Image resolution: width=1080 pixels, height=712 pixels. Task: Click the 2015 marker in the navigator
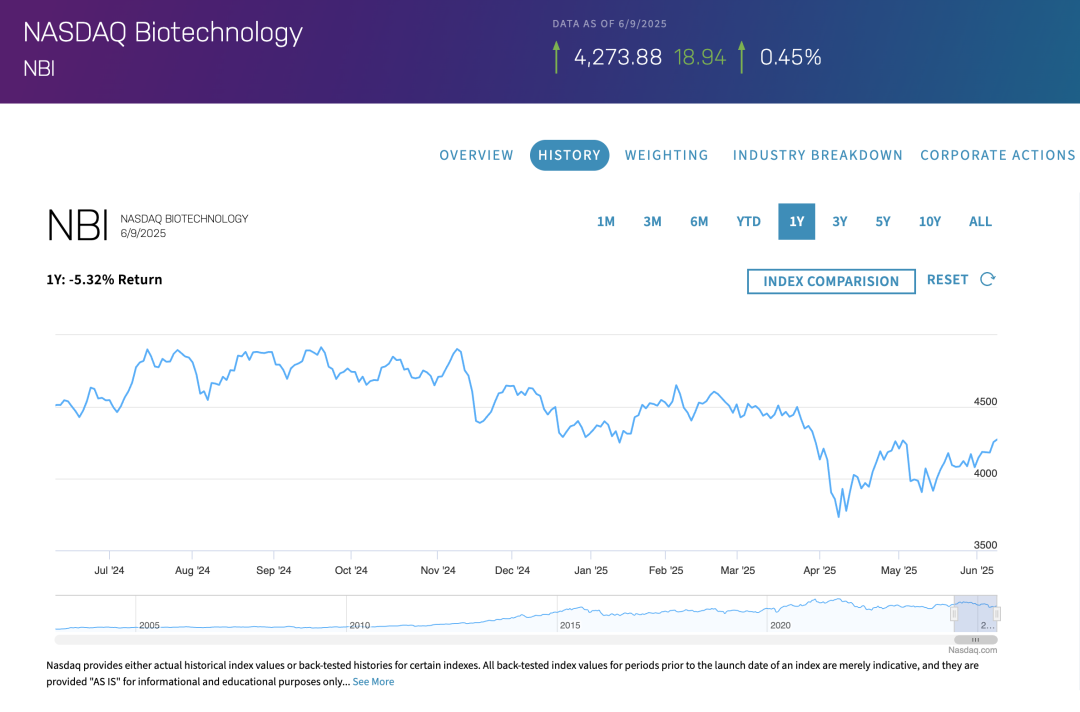tap(570, 625)
